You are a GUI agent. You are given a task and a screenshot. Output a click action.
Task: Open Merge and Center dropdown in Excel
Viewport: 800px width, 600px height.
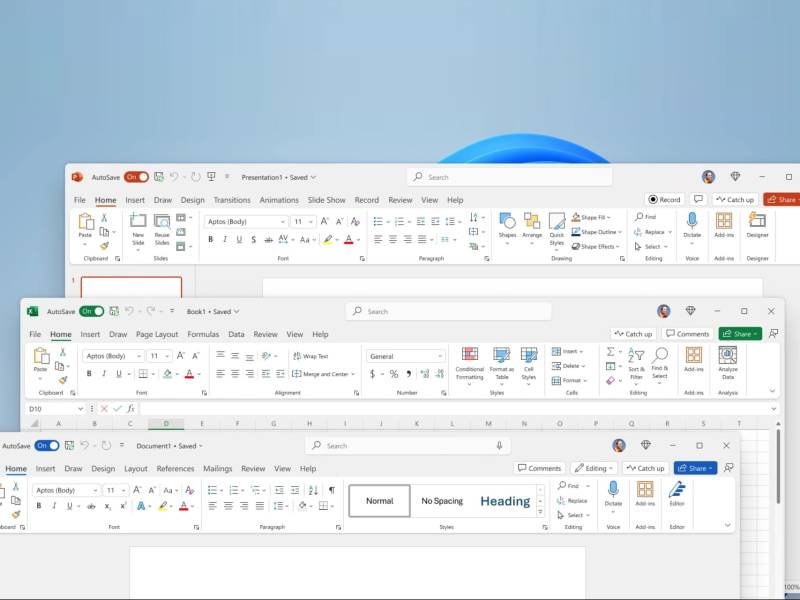(353, 374)
